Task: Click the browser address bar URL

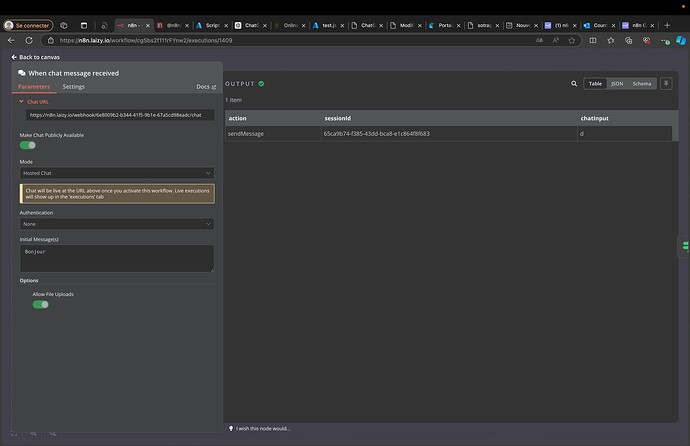Action: (x=146, y=40)
